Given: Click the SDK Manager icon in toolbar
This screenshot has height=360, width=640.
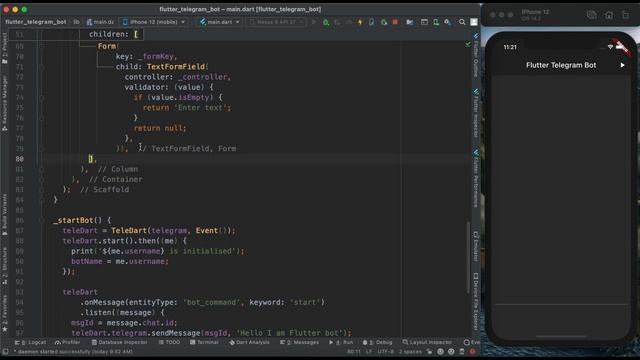Looking at the screenshot, I should tap(448, 22).
